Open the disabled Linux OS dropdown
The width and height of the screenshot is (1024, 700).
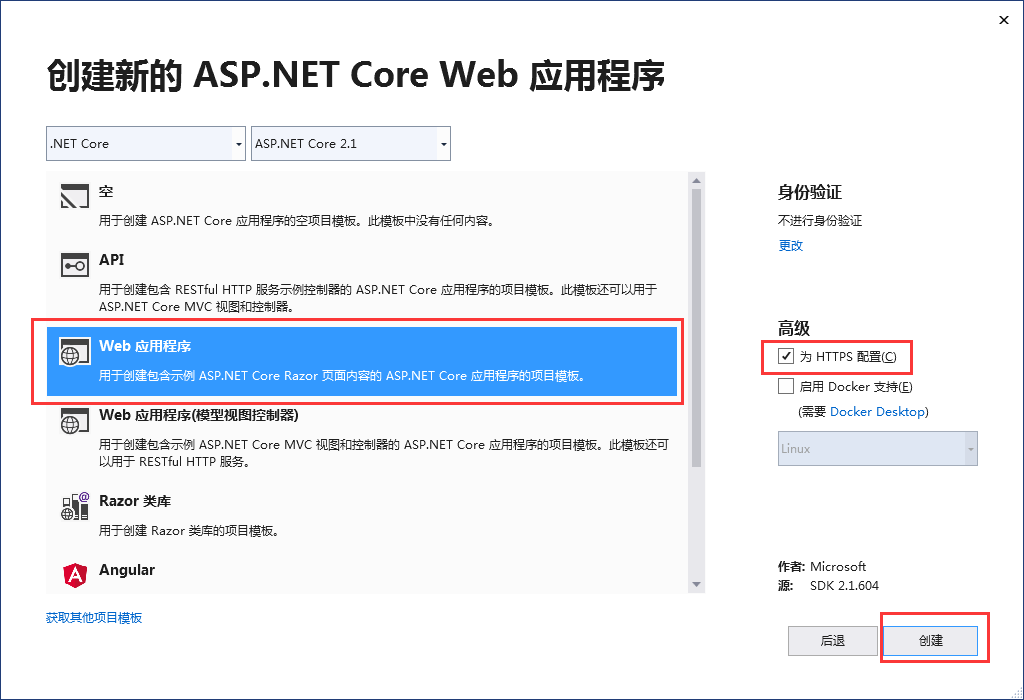click(878, 449)
